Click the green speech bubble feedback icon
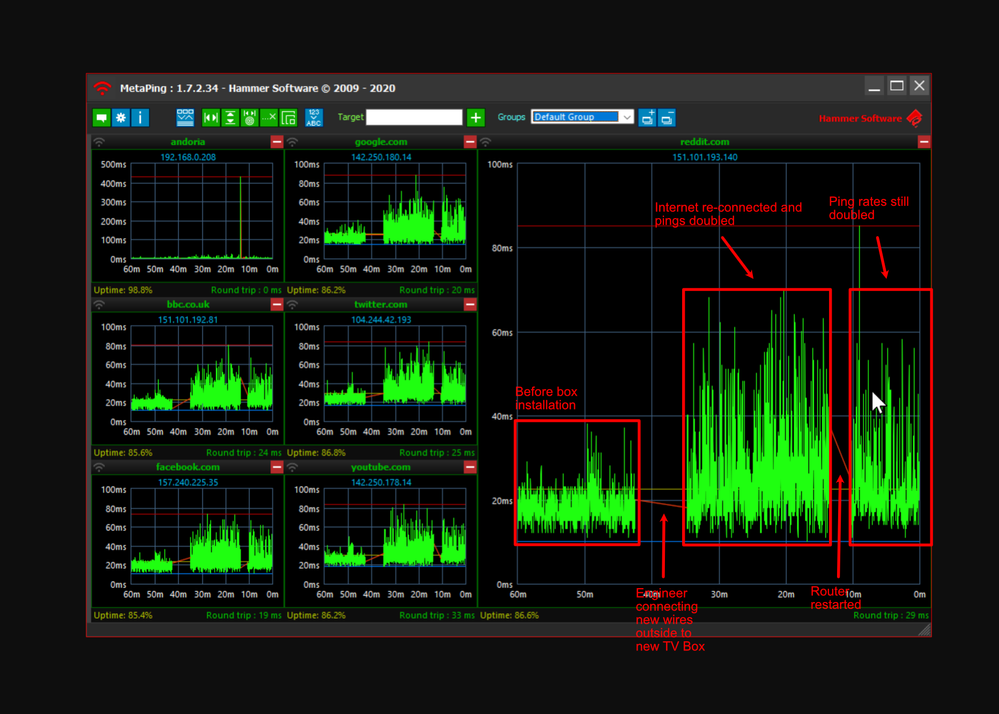Image resolution: width=999 pixels, height=714 pixels. click(101, 118)
